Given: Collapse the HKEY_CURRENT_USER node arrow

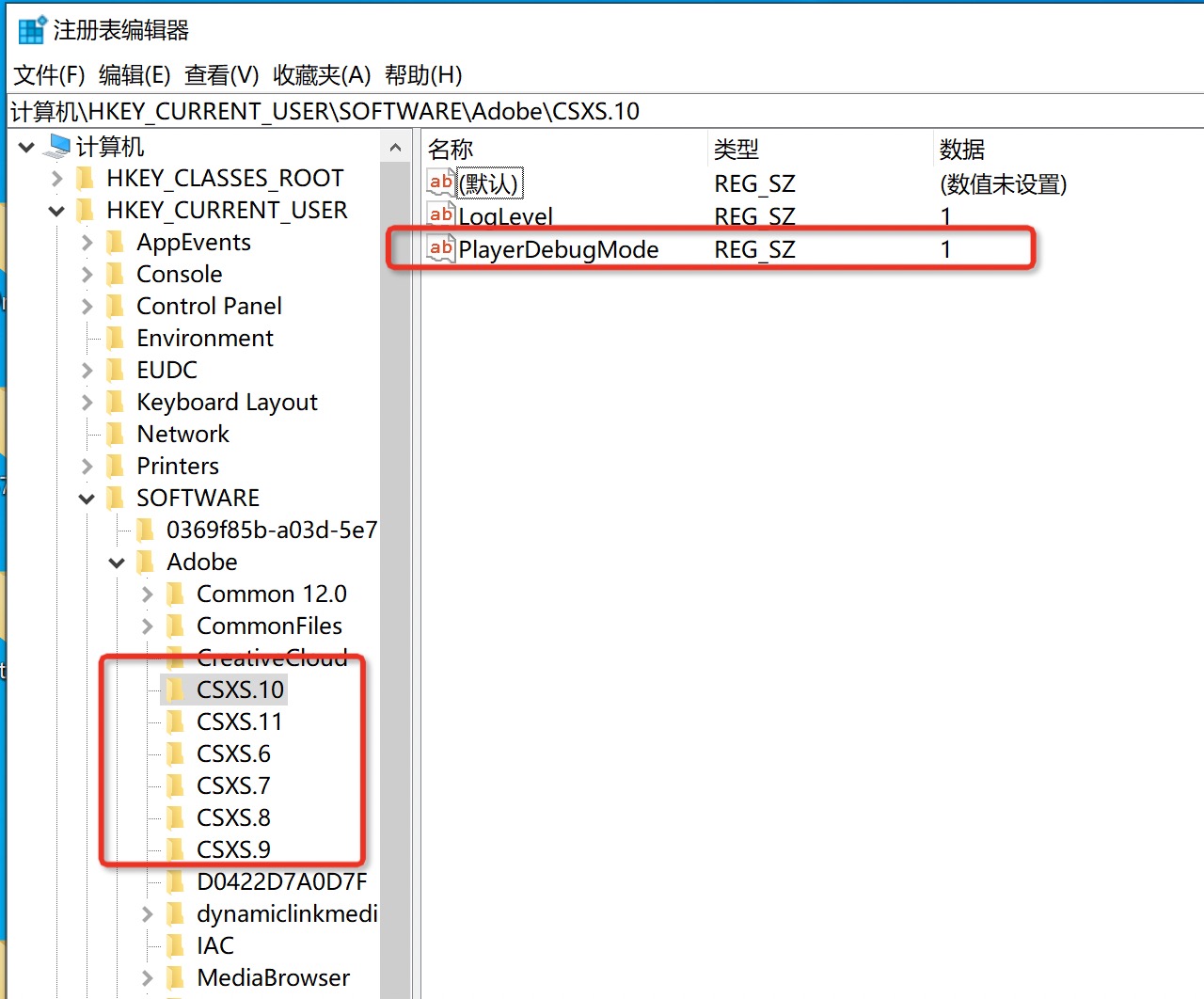Looking at the screenshot, I should tap(56, 212).
